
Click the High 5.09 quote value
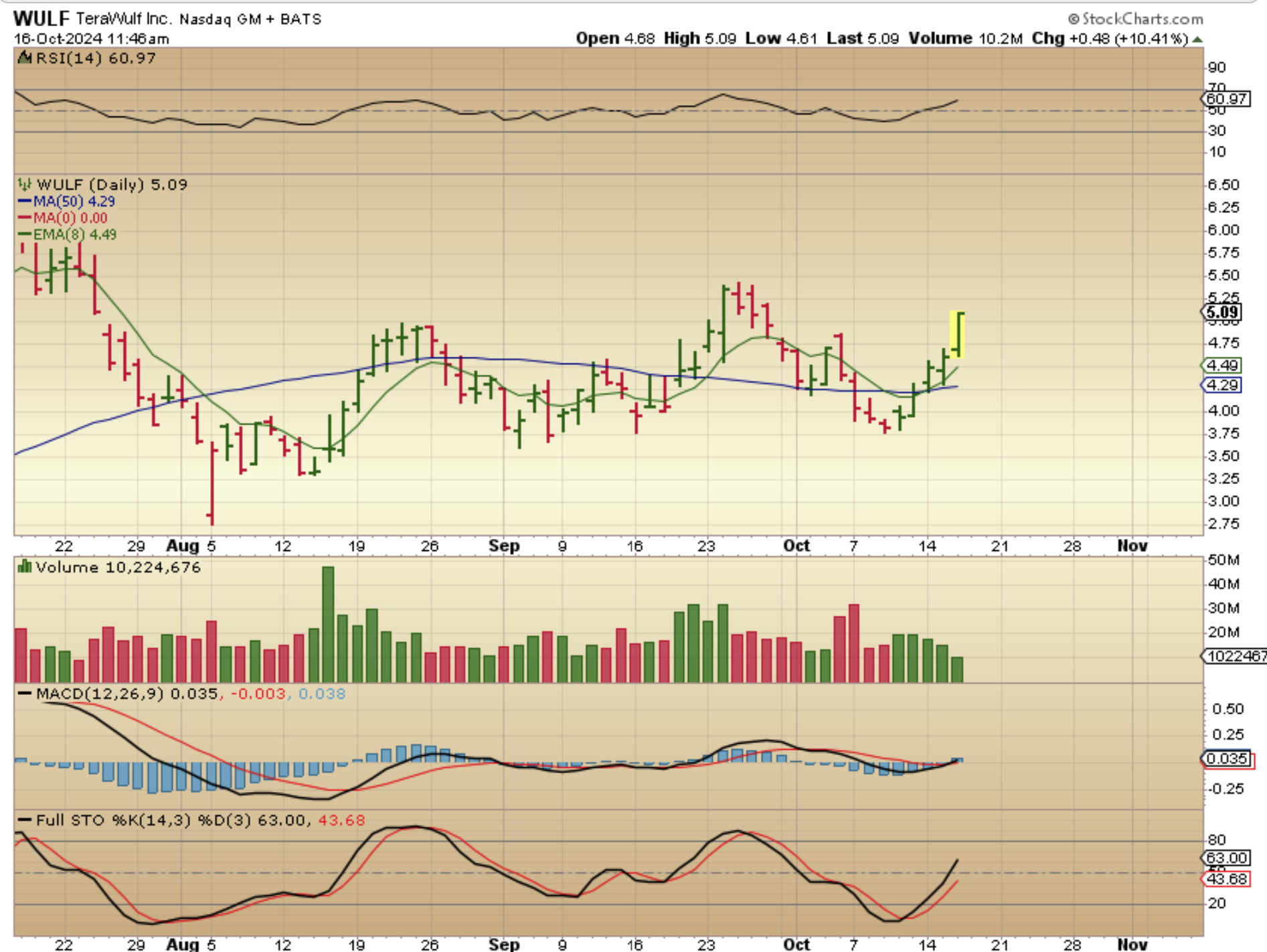699,38
